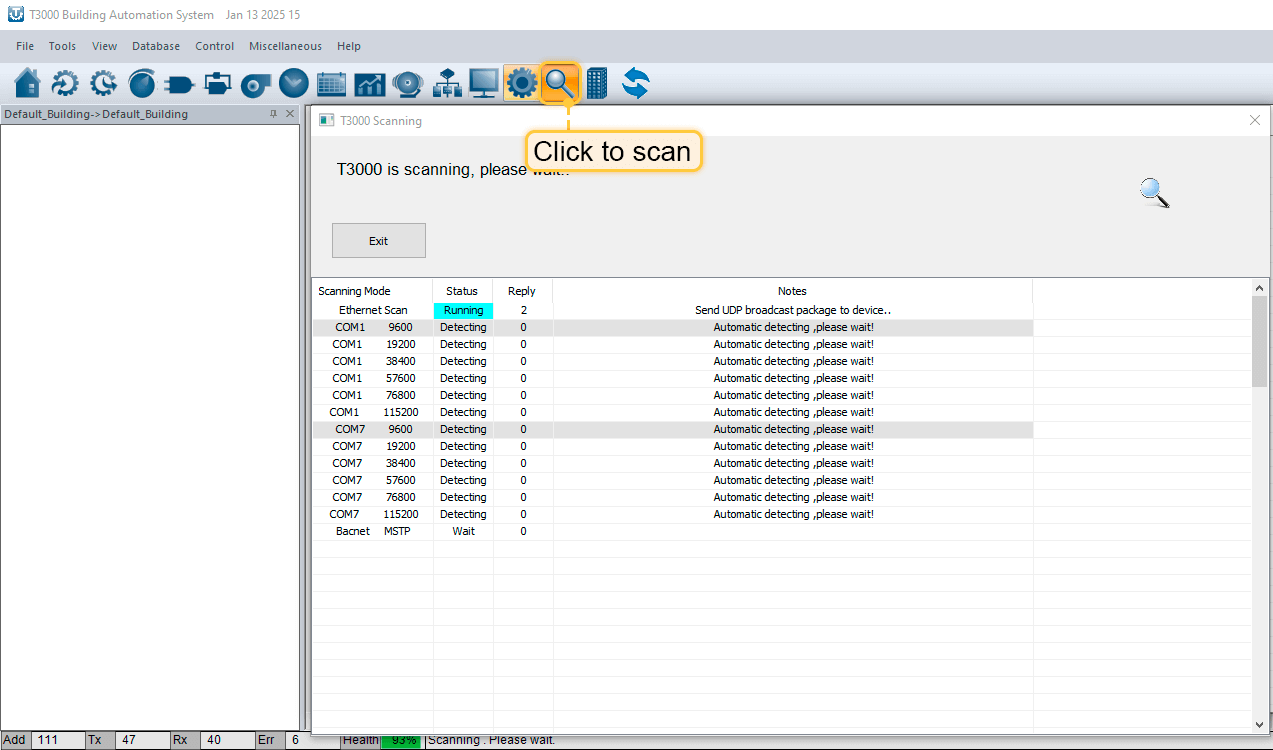
Task: Click the scan list scrollbar down arrow
Action: click(x=1259, y=724)
